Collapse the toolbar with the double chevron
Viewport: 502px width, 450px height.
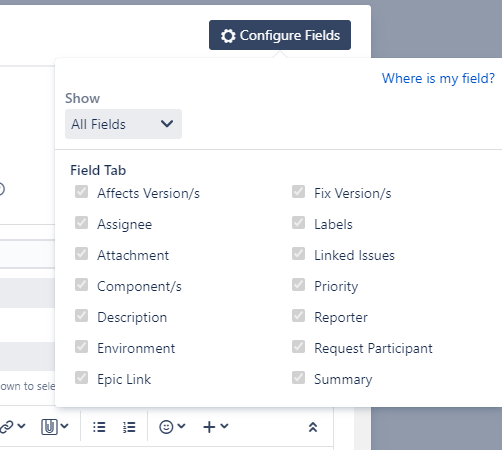(x=313, y=427)
